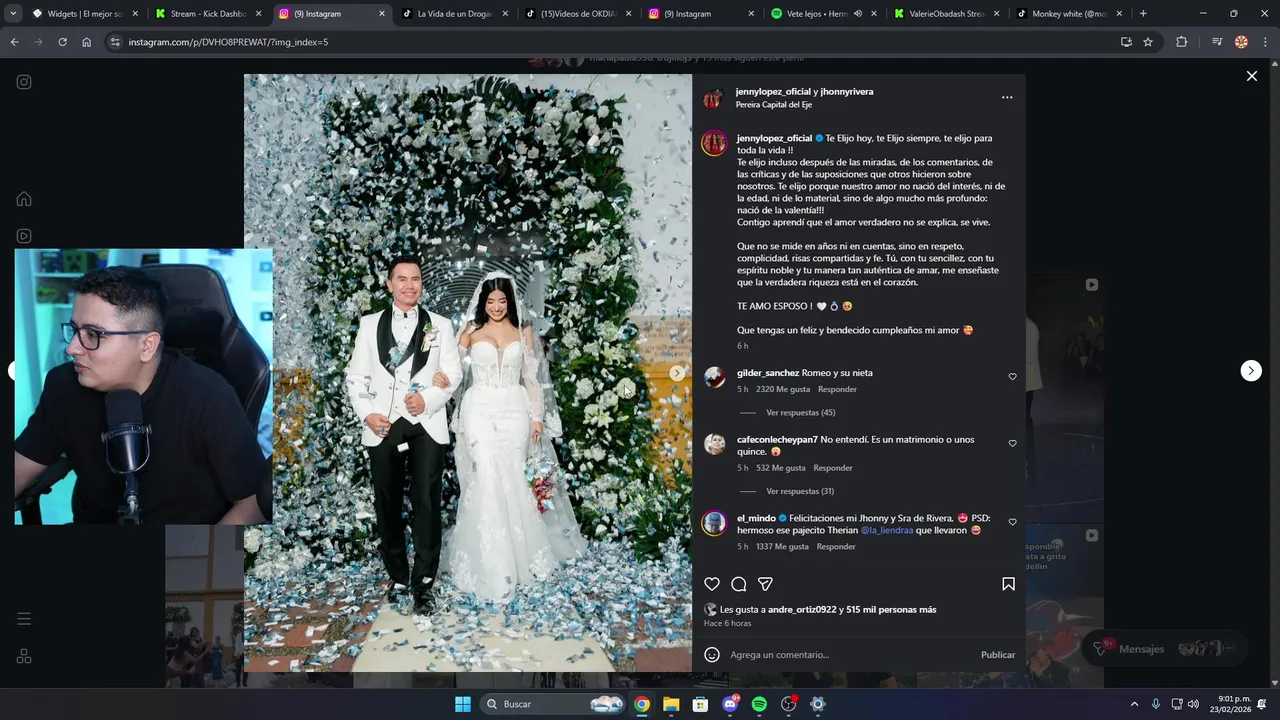Image resolution: width=1280 pixels, height=720 pixels.
Task: Like cafeconlecheypan7's comment
Action: click(x=1012, y=443)
